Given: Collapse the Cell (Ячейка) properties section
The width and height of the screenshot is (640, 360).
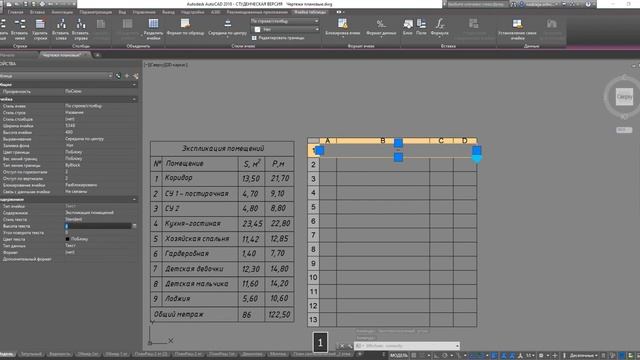Looking at the screenshot, I should click(x=134, y=100).
